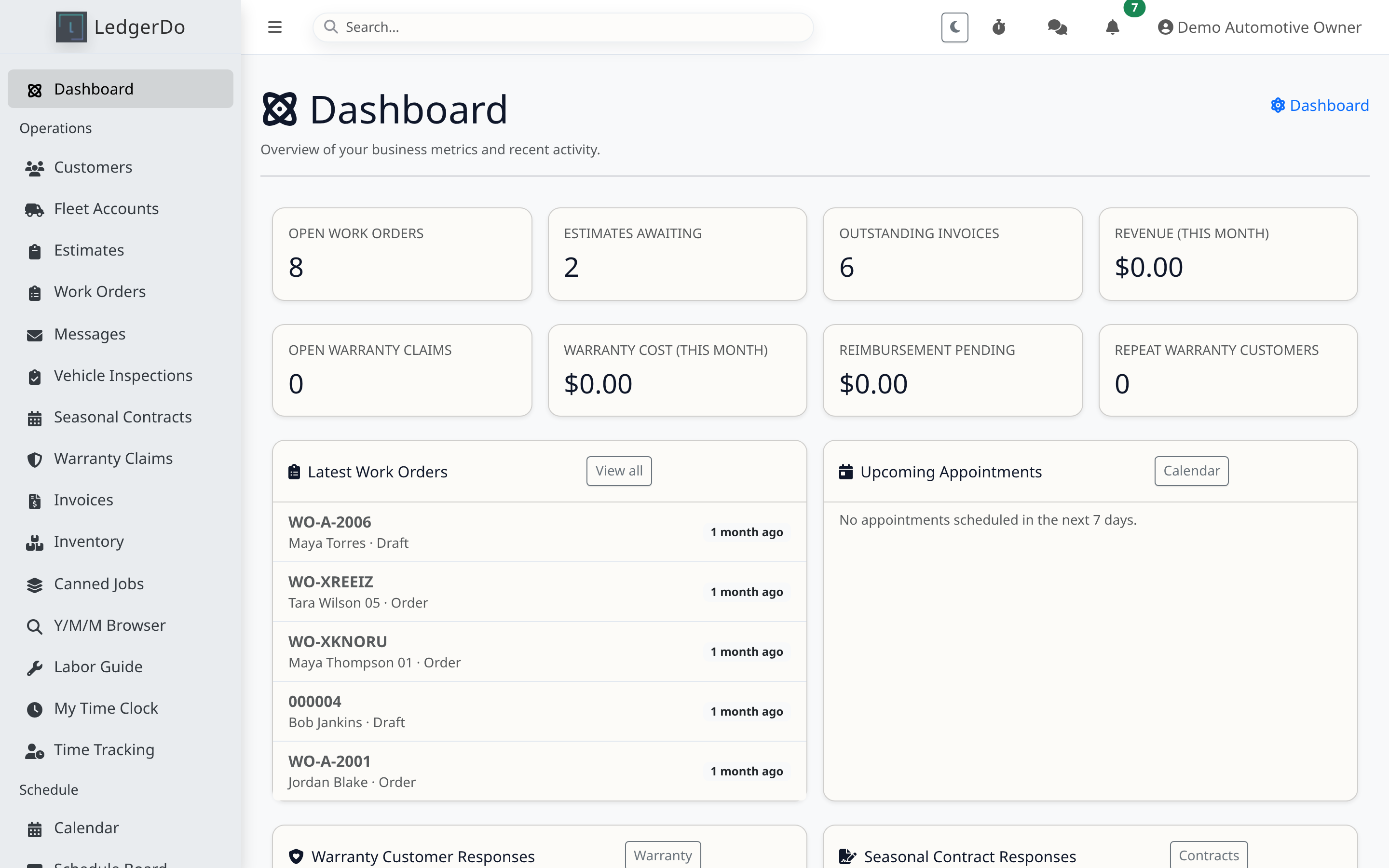Click the Dashboard breadcrumb link
This screenshot has width=1389, height=868.
pos(1320,106)
